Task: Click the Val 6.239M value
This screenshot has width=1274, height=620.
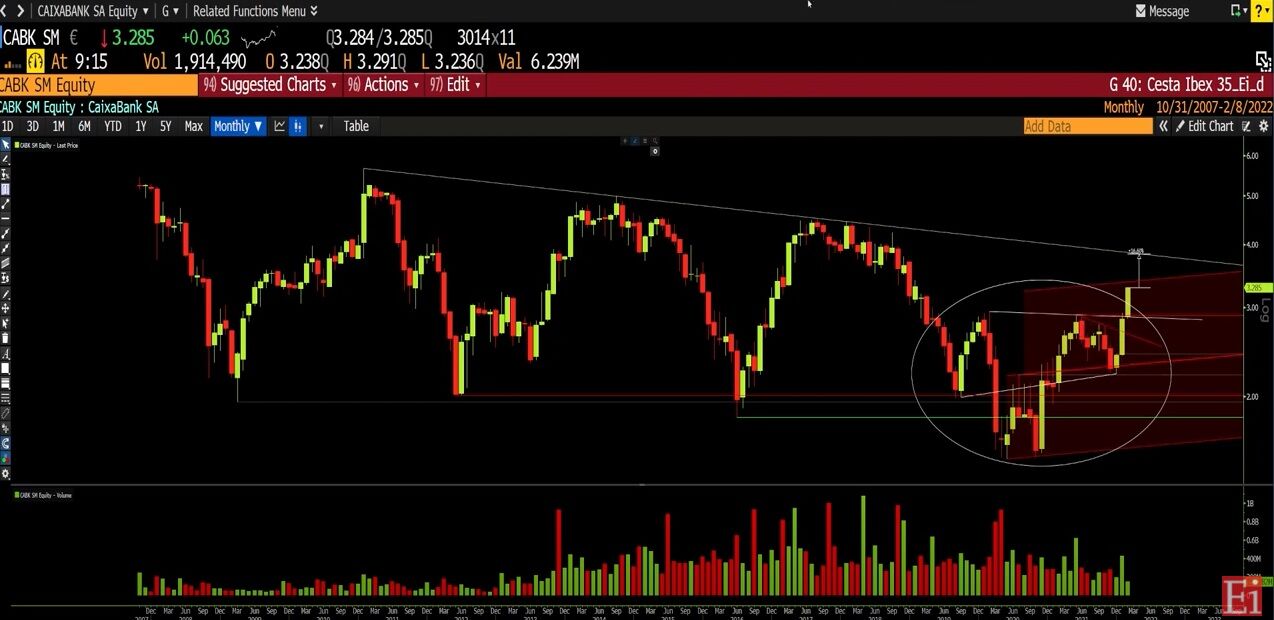Action: pyautogui.click(x=539, y=62)
